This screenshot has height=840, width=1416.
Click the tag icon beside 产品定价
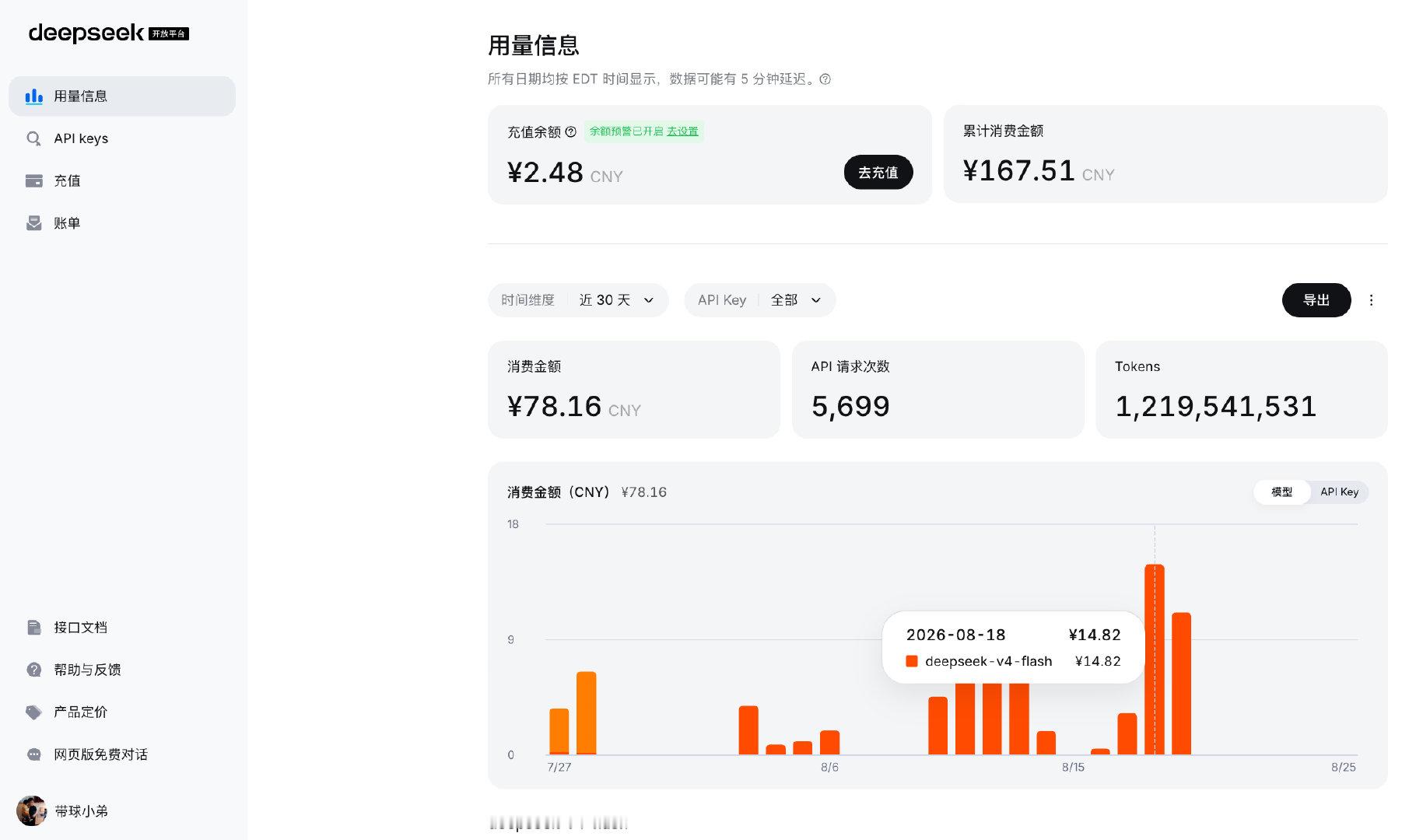[x=33, y=712]
